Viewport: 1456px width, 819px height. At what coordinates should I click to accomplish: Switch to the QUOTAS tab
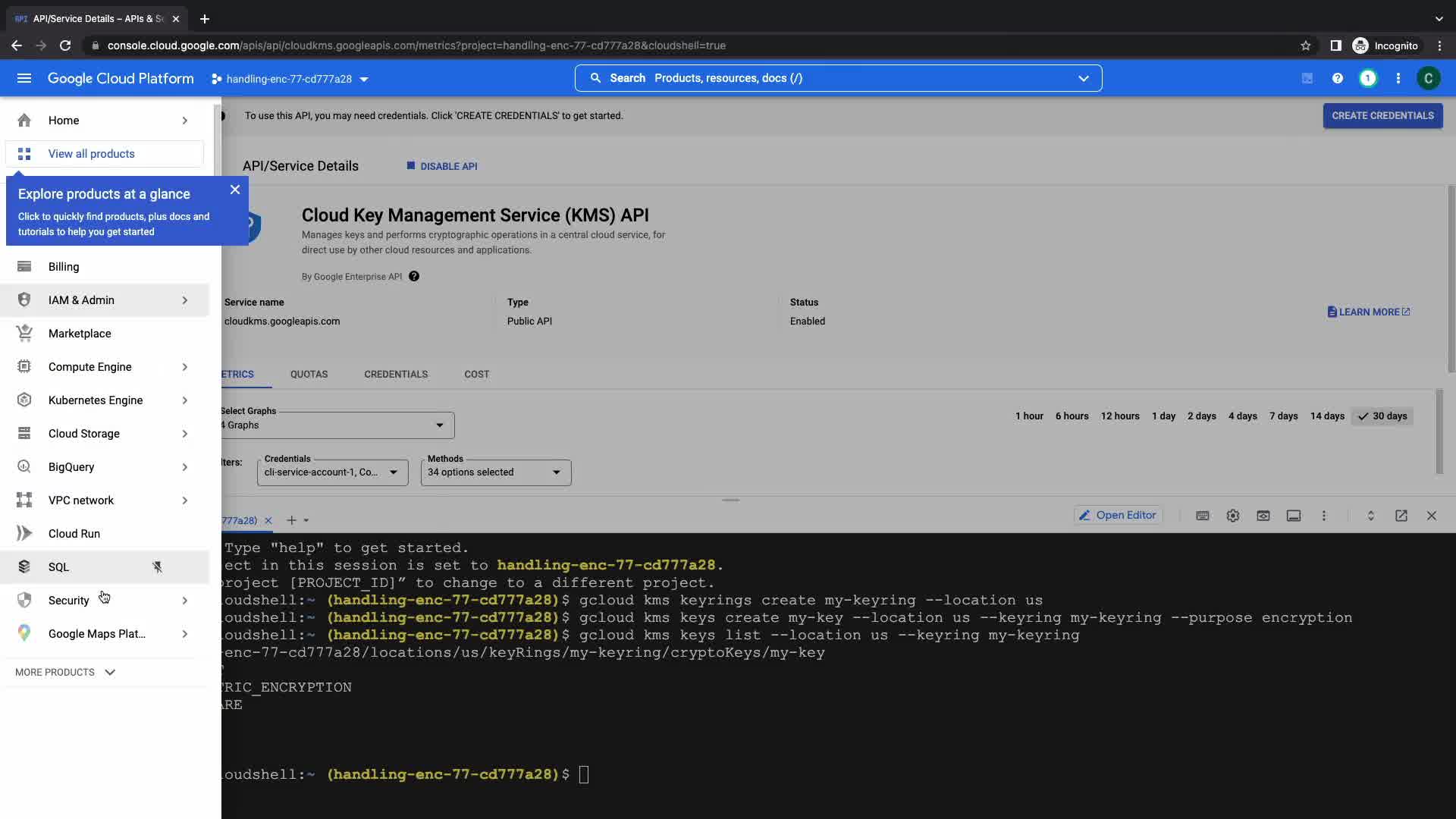click(309, 374)
